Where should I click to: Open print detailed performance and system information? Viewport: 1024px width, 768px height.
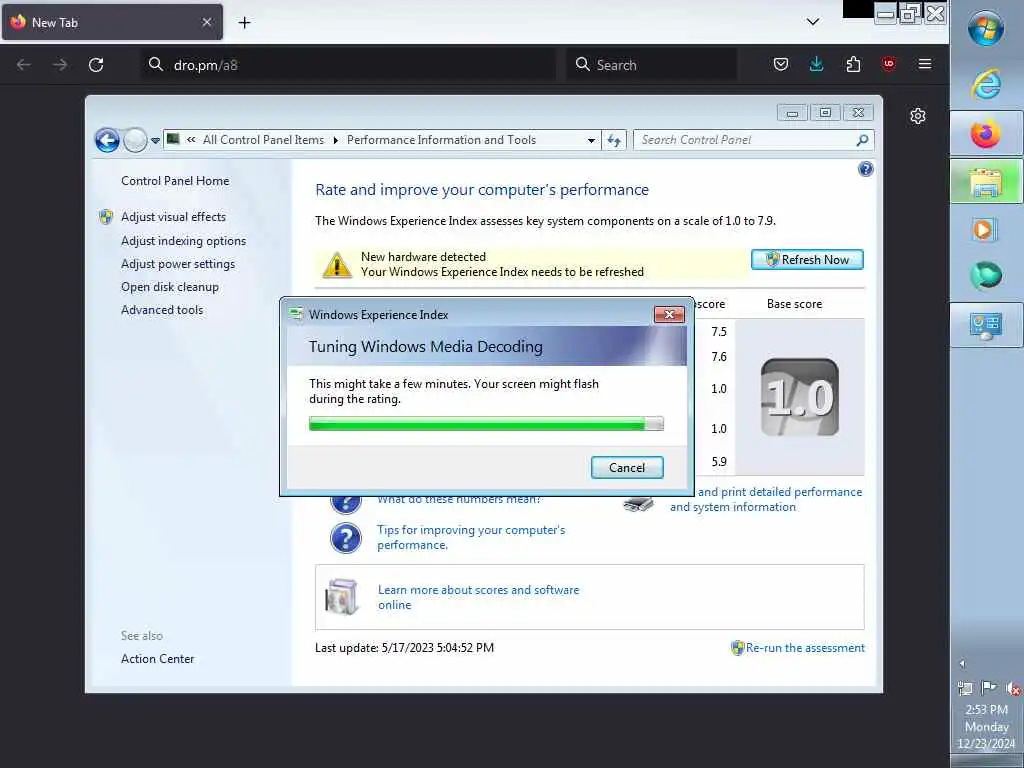point(766,500)
